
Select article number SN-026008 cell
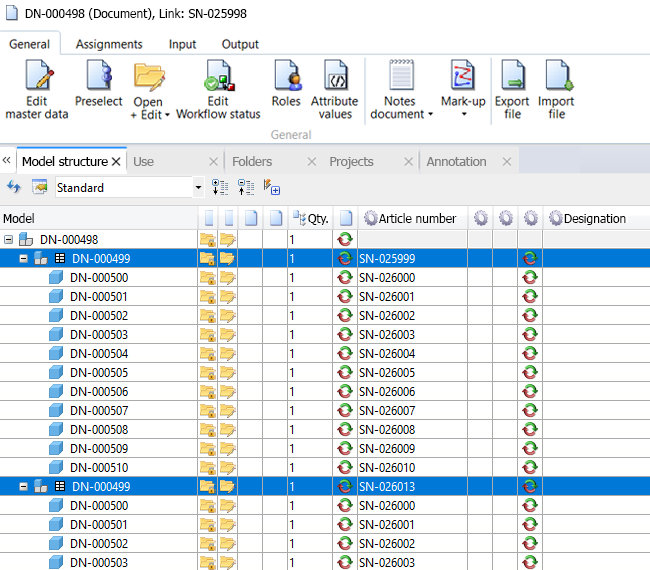386,430
